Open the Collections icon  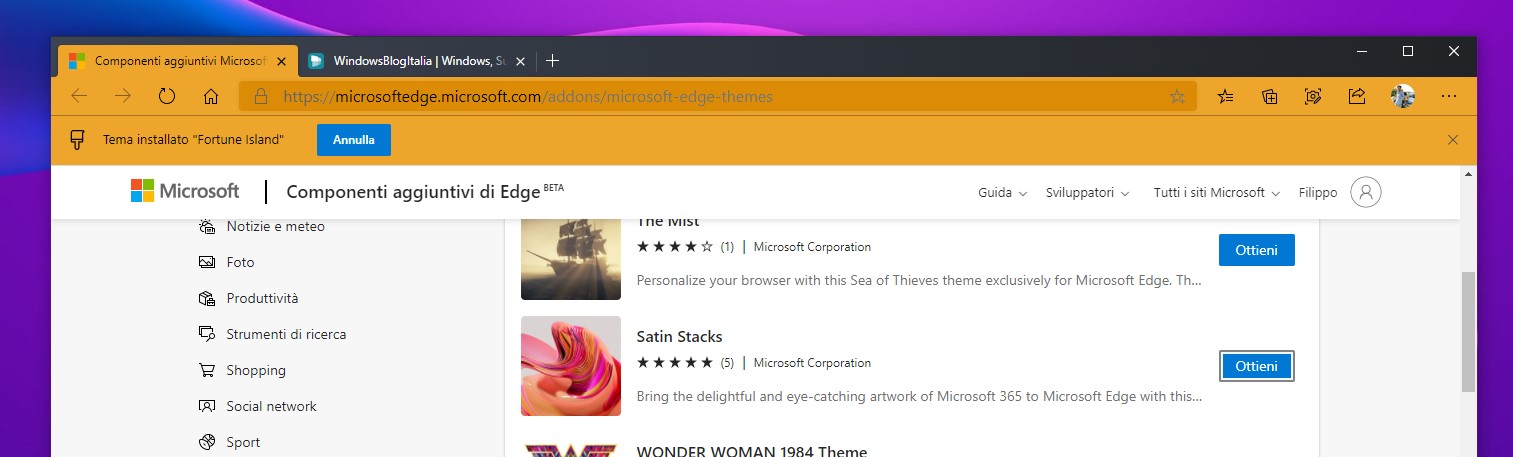[1270, 97]
